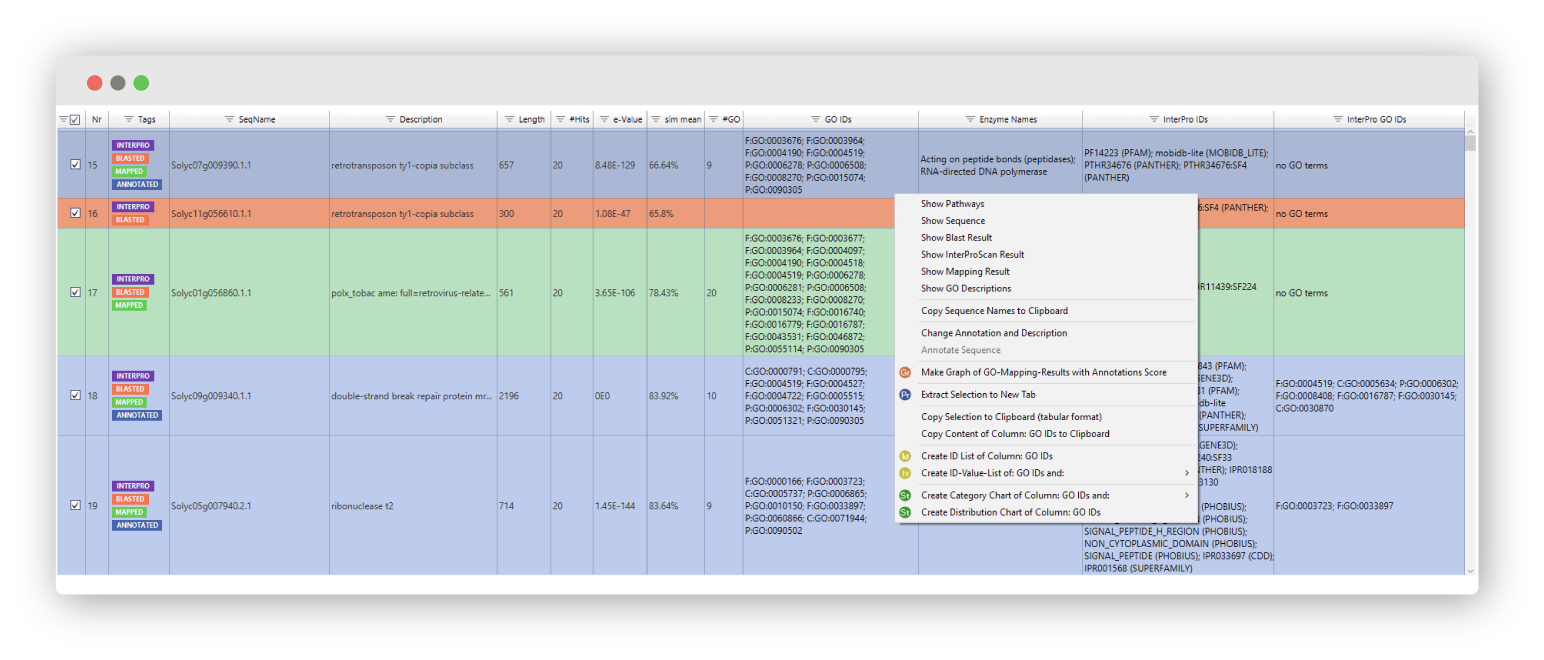Open the Description column filter icon
This screenshot has width=1544, height=660.
tap(390, 119)
